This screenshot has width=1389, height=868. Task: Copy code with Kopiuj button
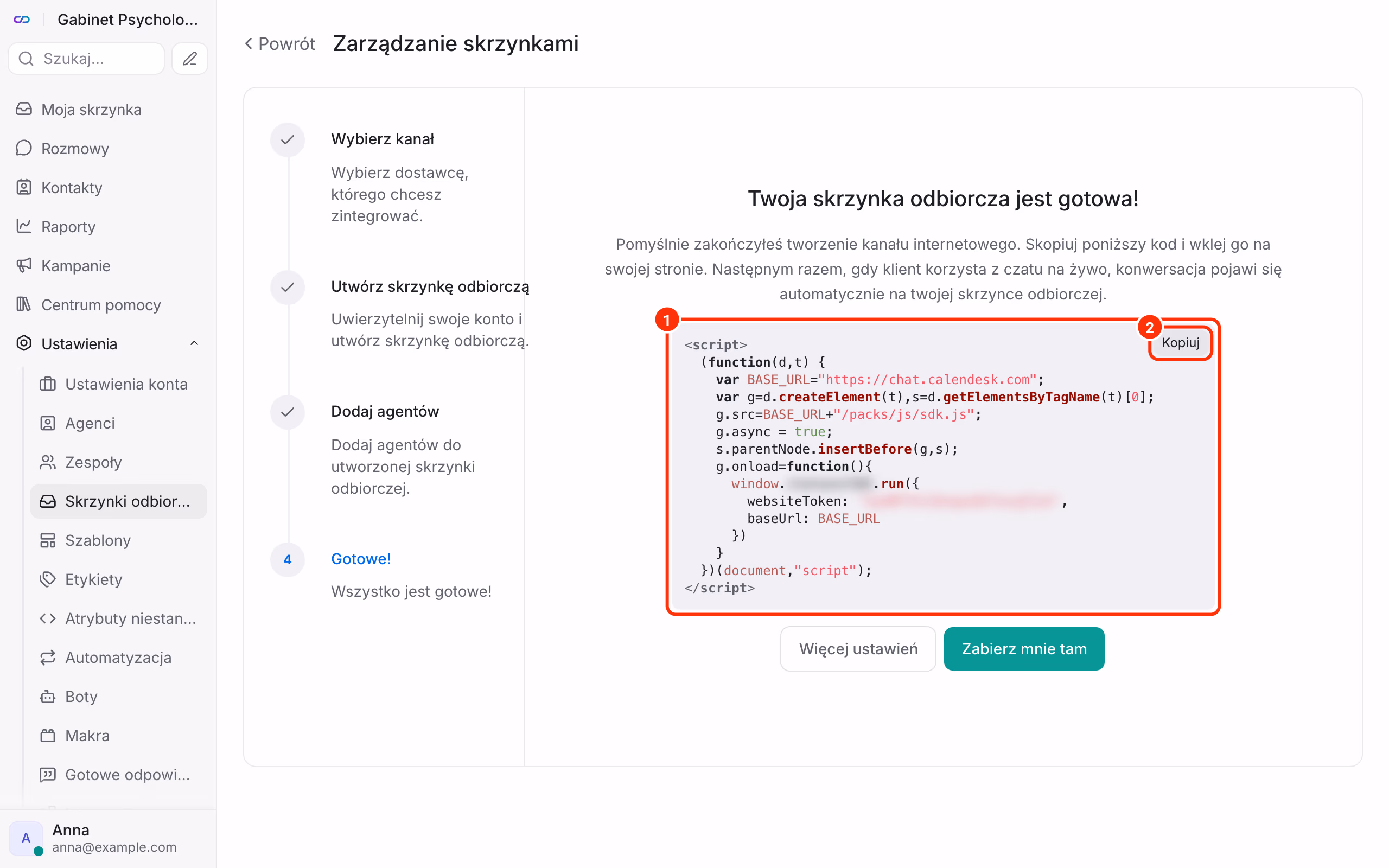tap(1180, 343)
